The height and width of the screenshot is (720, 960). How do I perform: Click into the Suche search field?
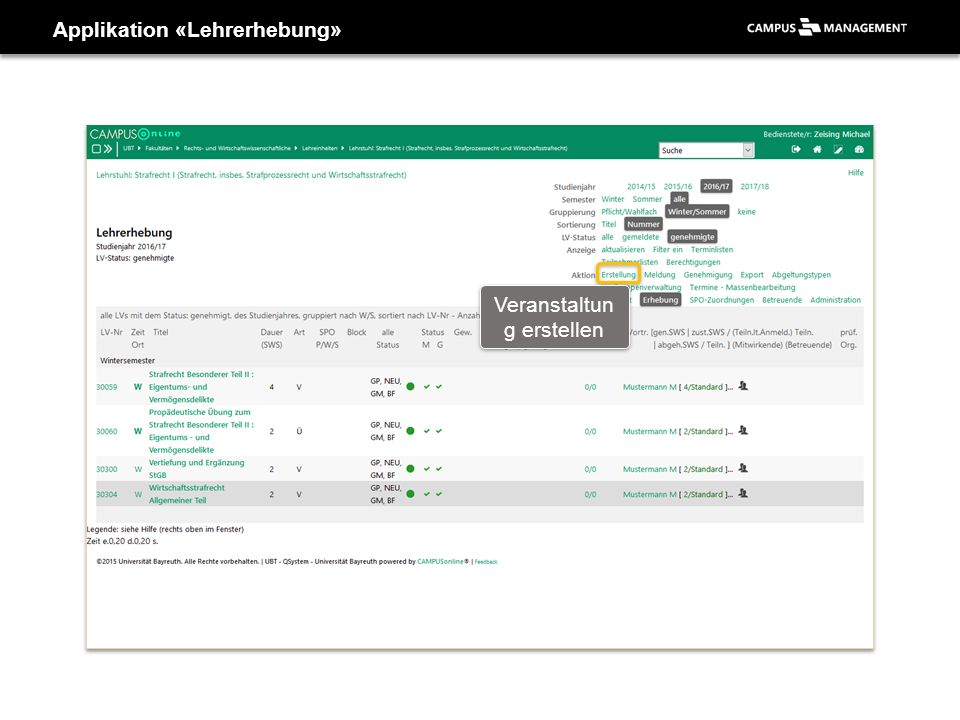pos(701,150)
